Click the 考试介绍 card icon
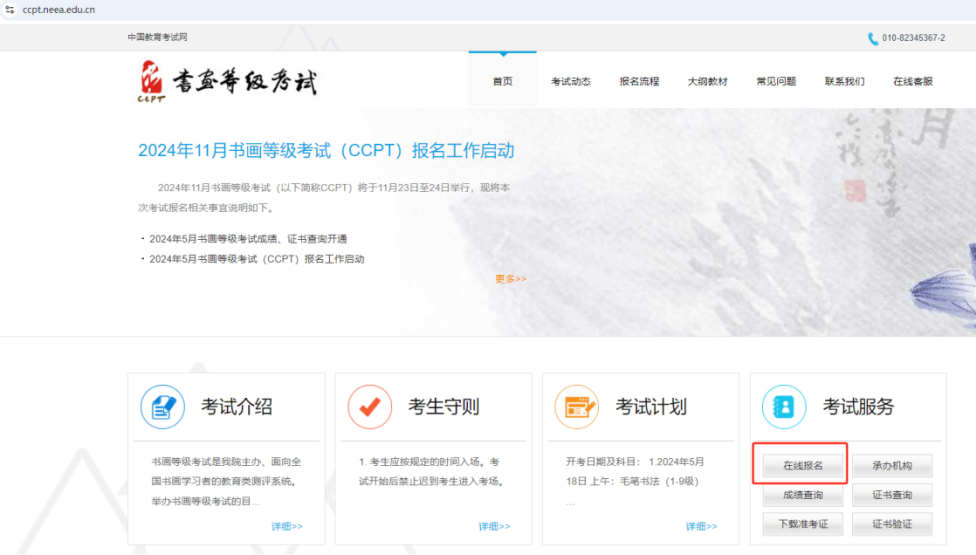Screen dimensions: 976x555 tap(162, 407)
